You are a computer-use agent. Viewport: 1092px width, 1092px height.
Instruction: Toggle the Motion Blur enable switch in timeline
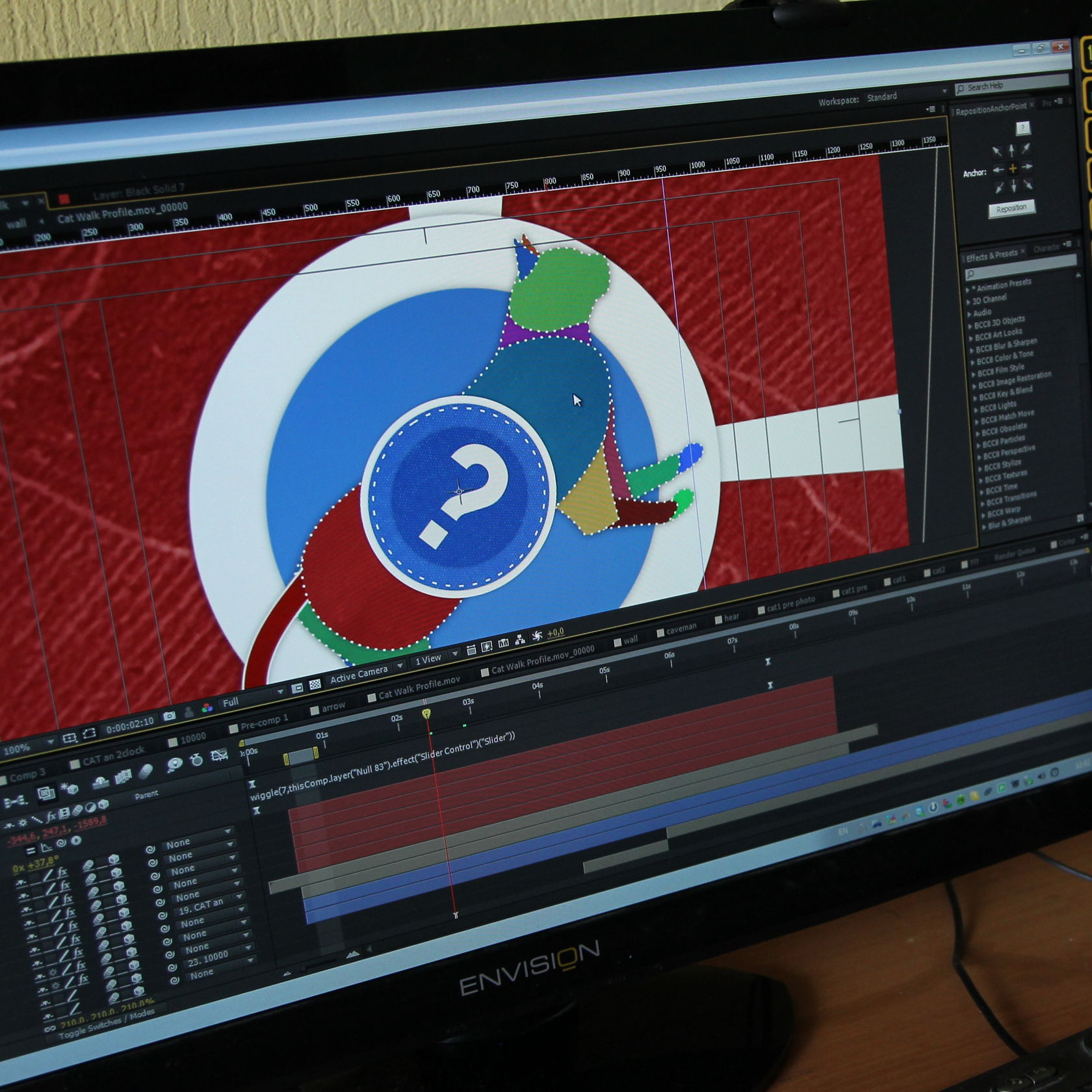click(146, 771)
